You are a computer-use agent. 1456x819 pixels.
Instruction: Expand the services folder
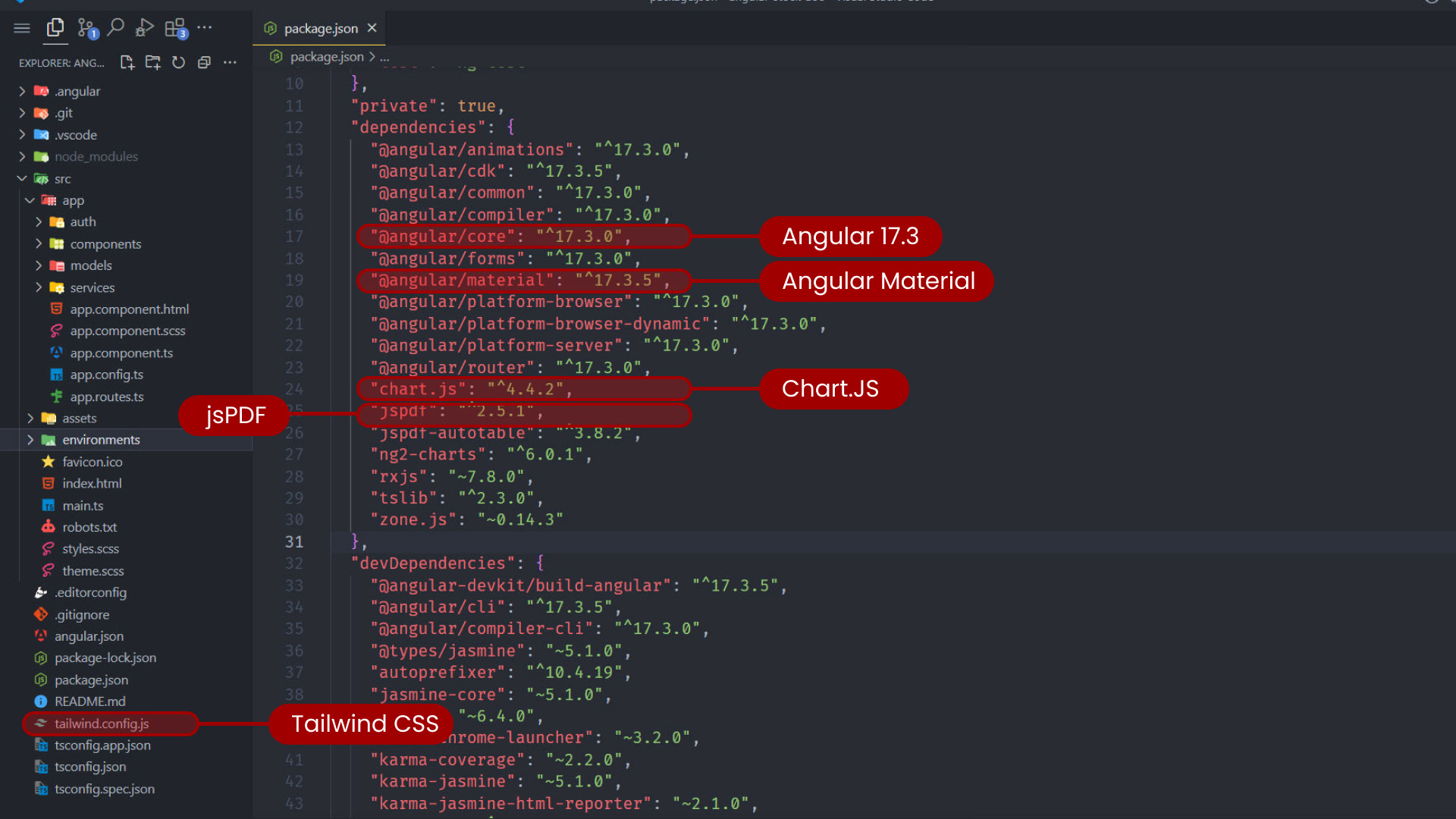(x=127, y=287)
